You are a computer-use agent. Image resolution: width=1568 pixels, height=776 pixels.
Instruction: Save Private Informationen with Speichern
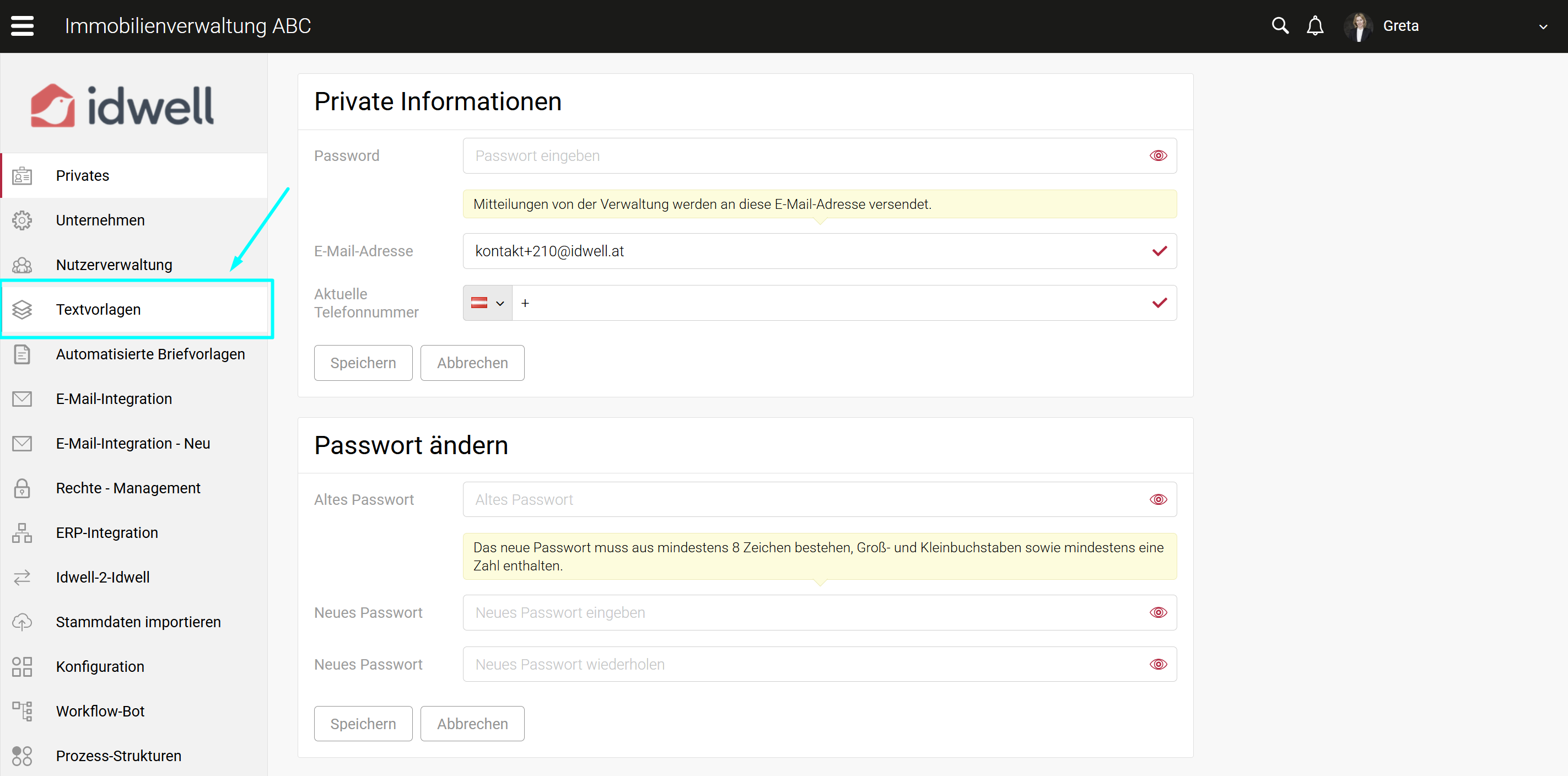coord(363,363)
